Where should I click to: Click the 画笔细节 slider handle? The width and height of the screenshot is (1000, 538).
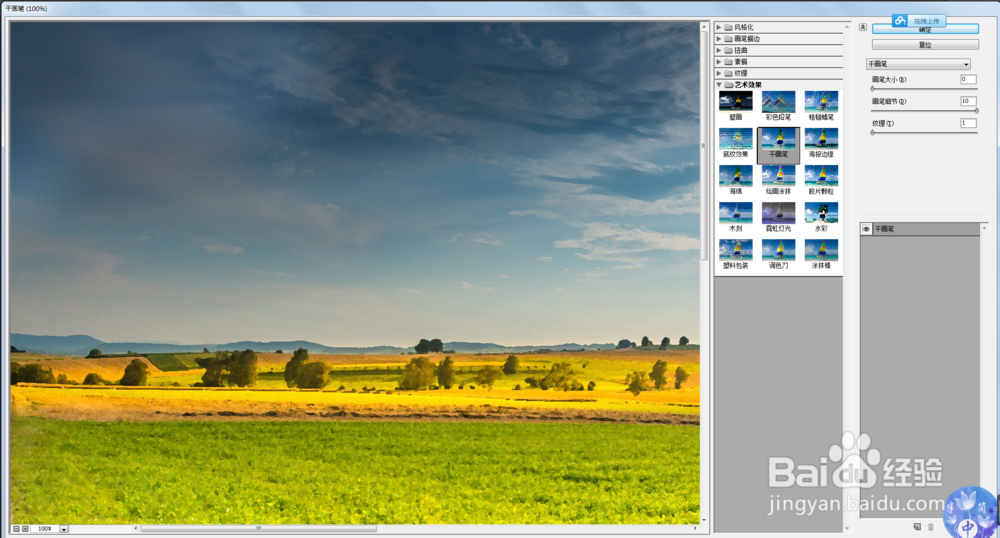pos(976,110)
